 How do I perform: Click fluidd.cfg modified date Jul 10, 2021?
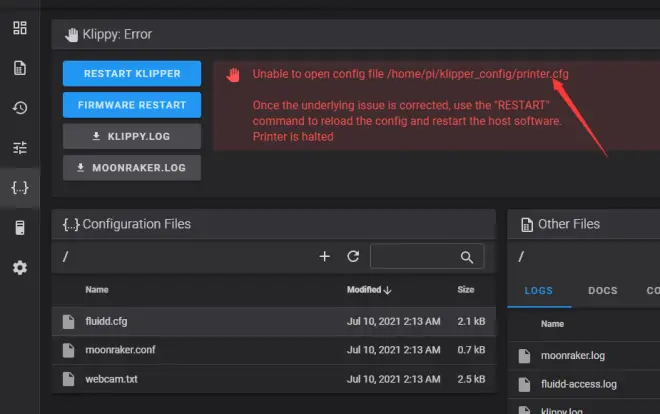point(394,321)
